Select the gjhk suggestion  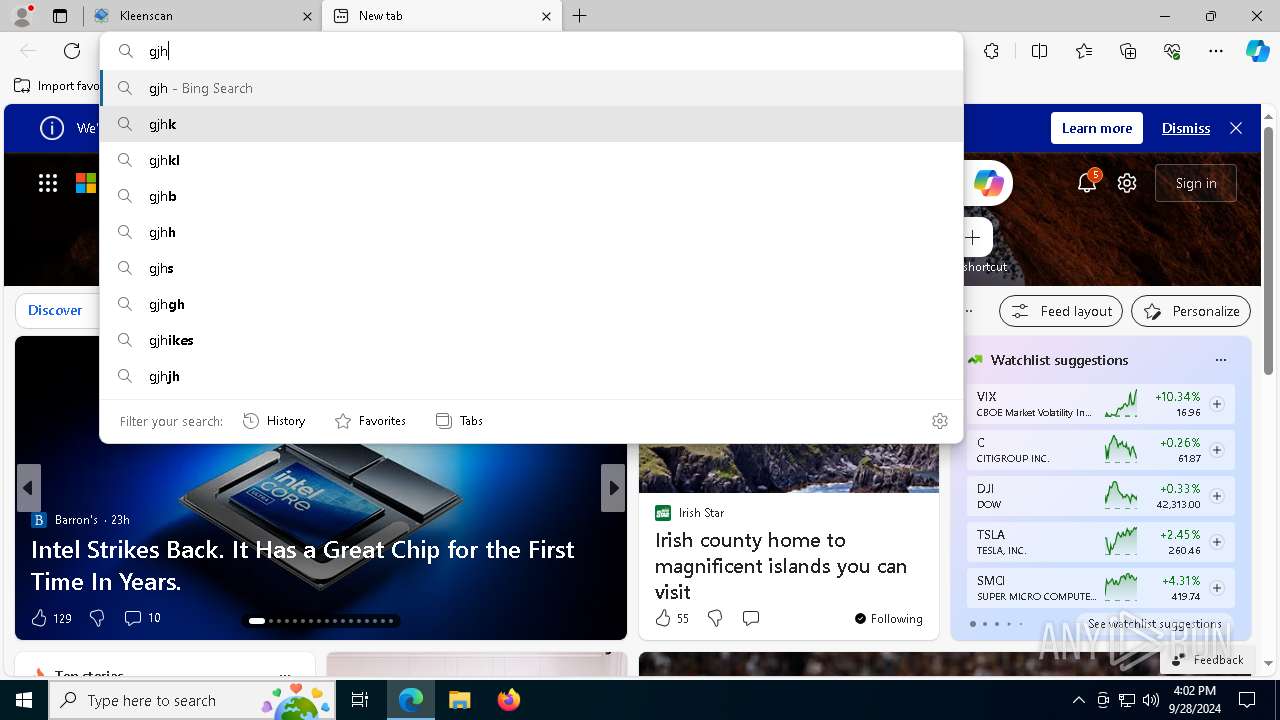point(531,124)
